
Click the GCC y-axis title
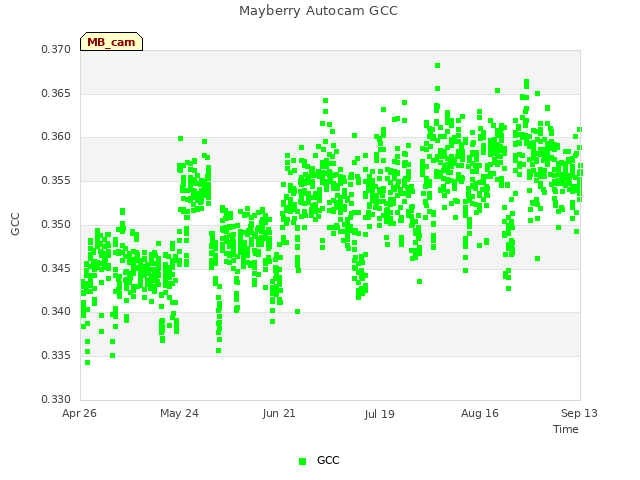click(15, 224)
